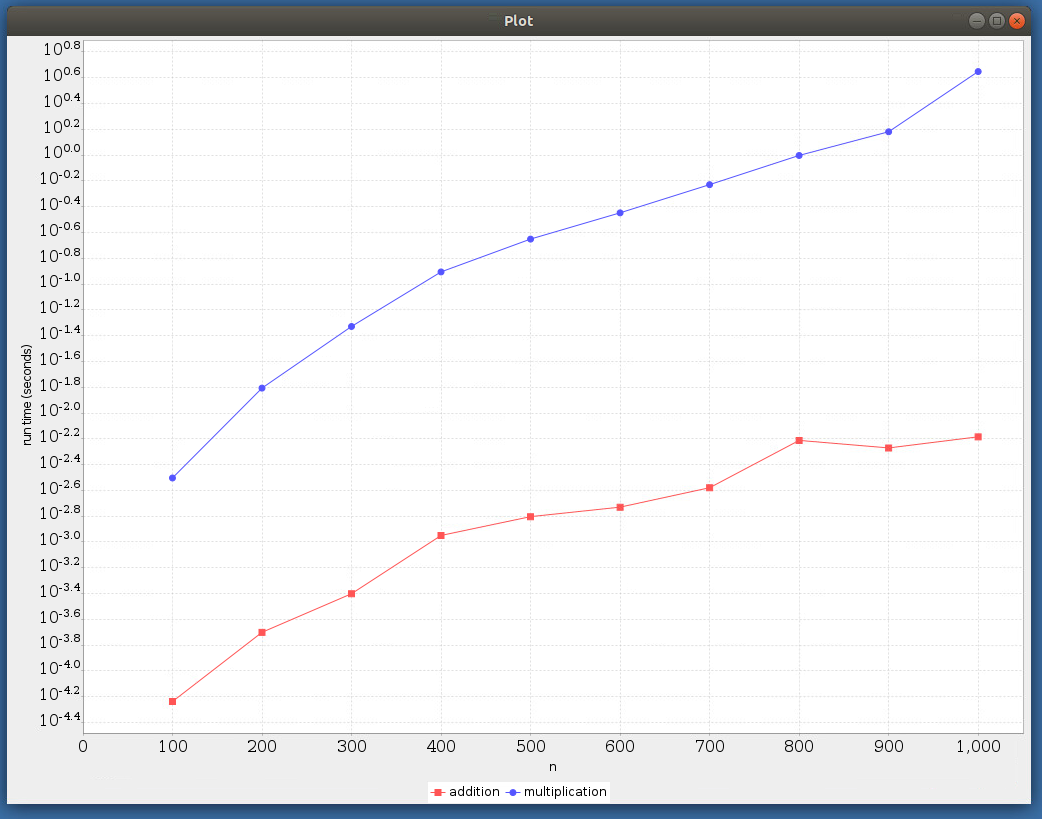Pick the addition square marker at n=1,000
Image resolution: width=1042 pixels, height=819 pixels.
click(978, 437)
